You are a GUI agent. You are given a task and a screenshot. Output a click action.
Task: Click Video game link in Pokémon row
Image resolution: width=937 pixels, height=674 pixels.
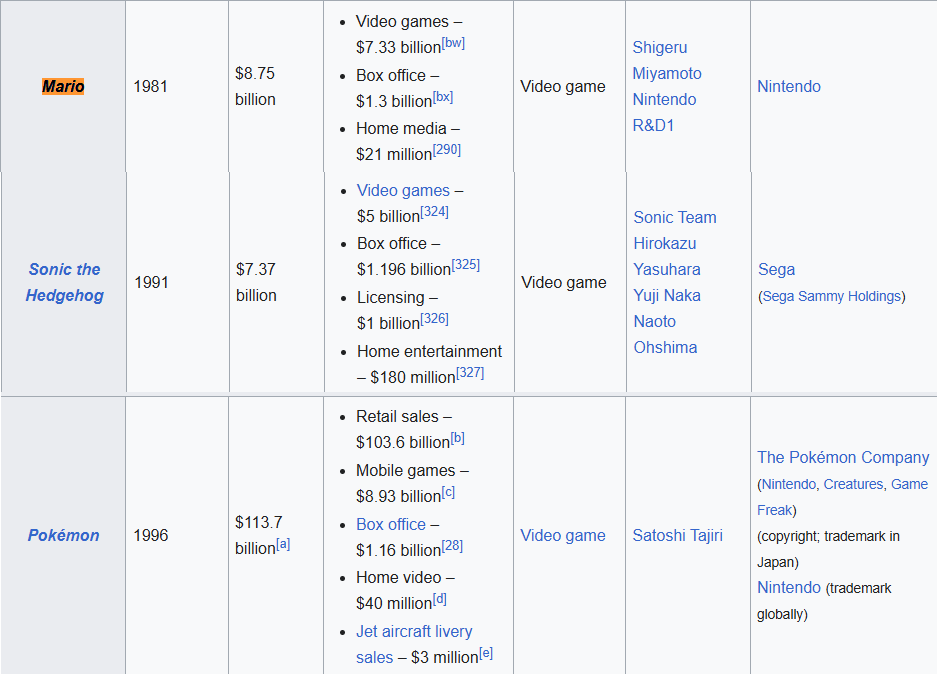(562, 535)
